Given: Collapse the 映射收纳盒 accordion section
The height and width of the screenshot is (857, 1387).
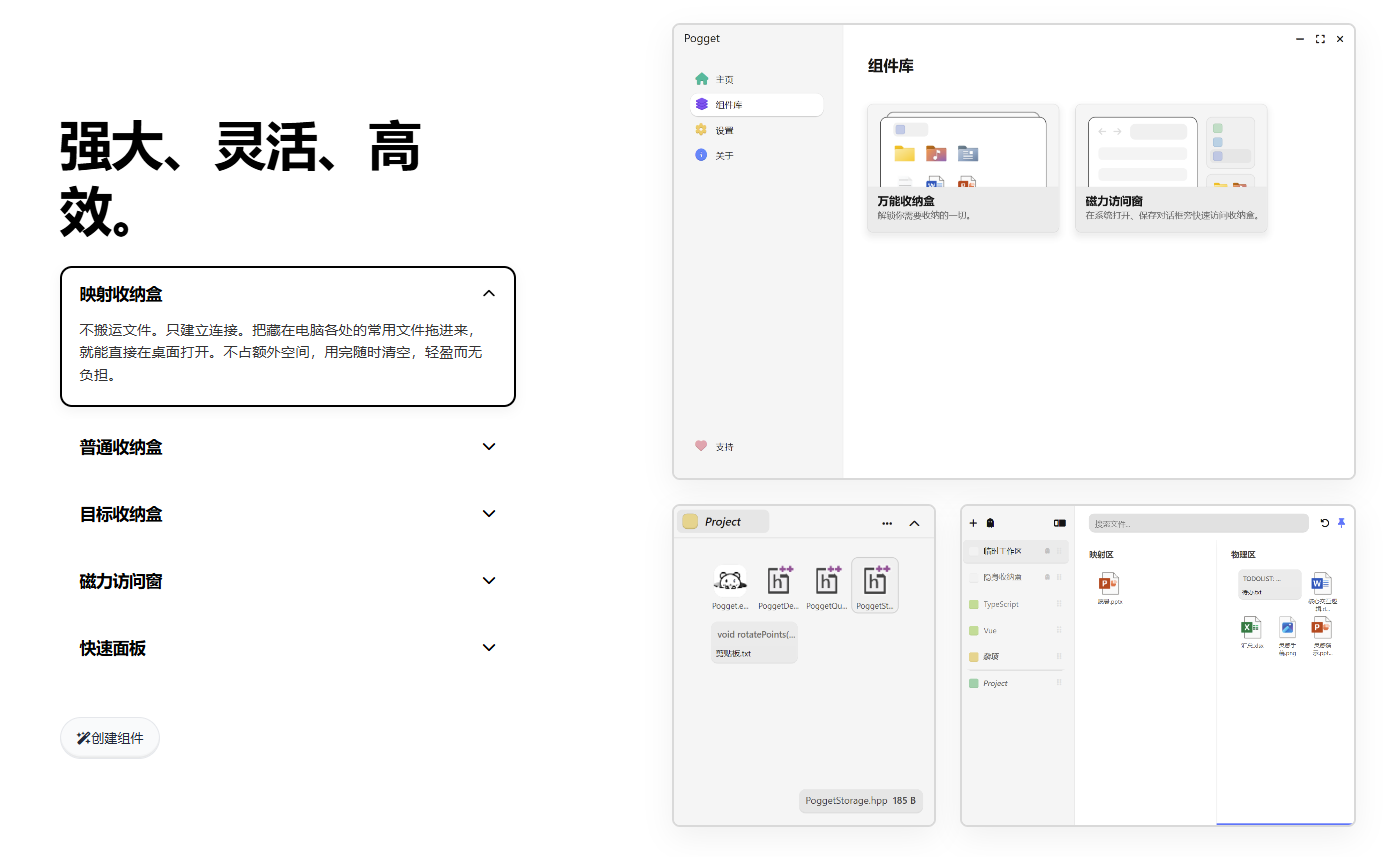Looking at the screenshot, I should tap(488, 294).
